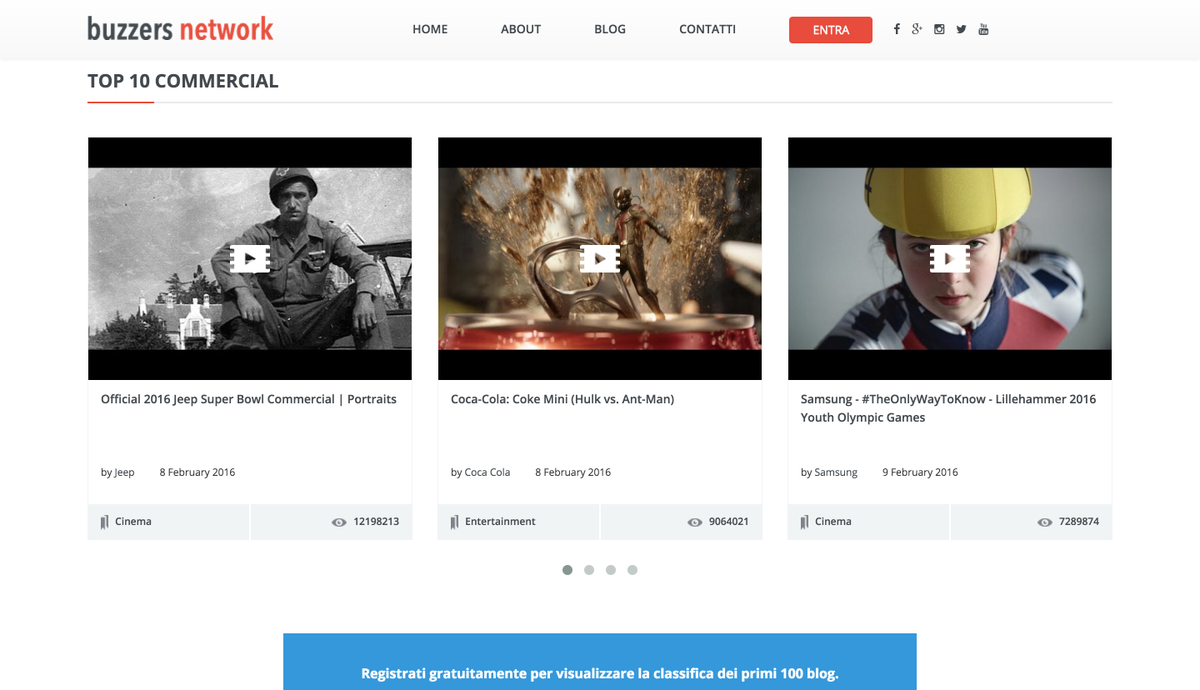1200x690 pixels.
Task: Click the eye icon beside 9064021 views
Action: click(695, 522)
